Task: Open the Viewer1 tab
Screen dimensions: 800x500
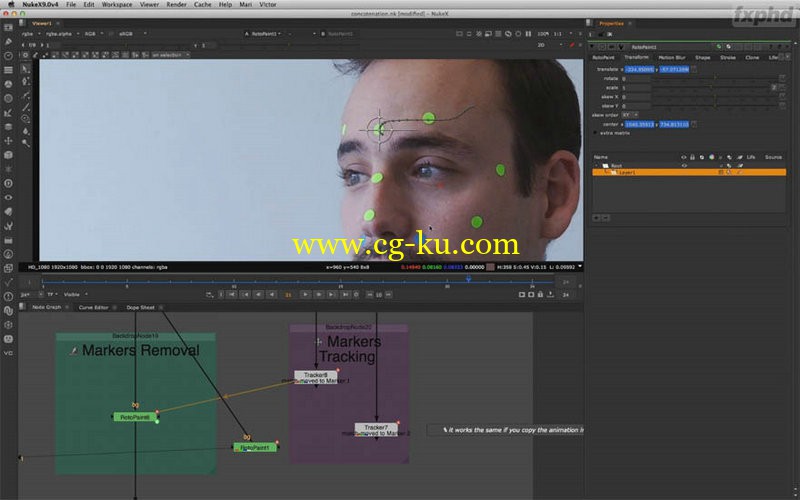Action: [x=41, y=23]
